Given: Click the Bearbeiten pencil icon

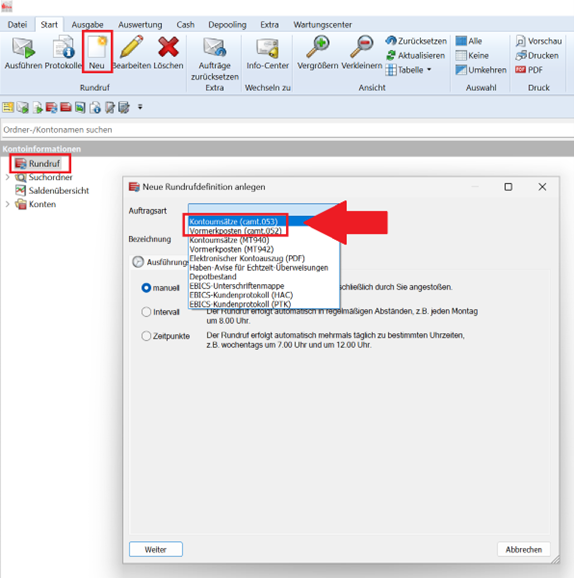Looking at the screenshot, I should (x=132, y=46).
